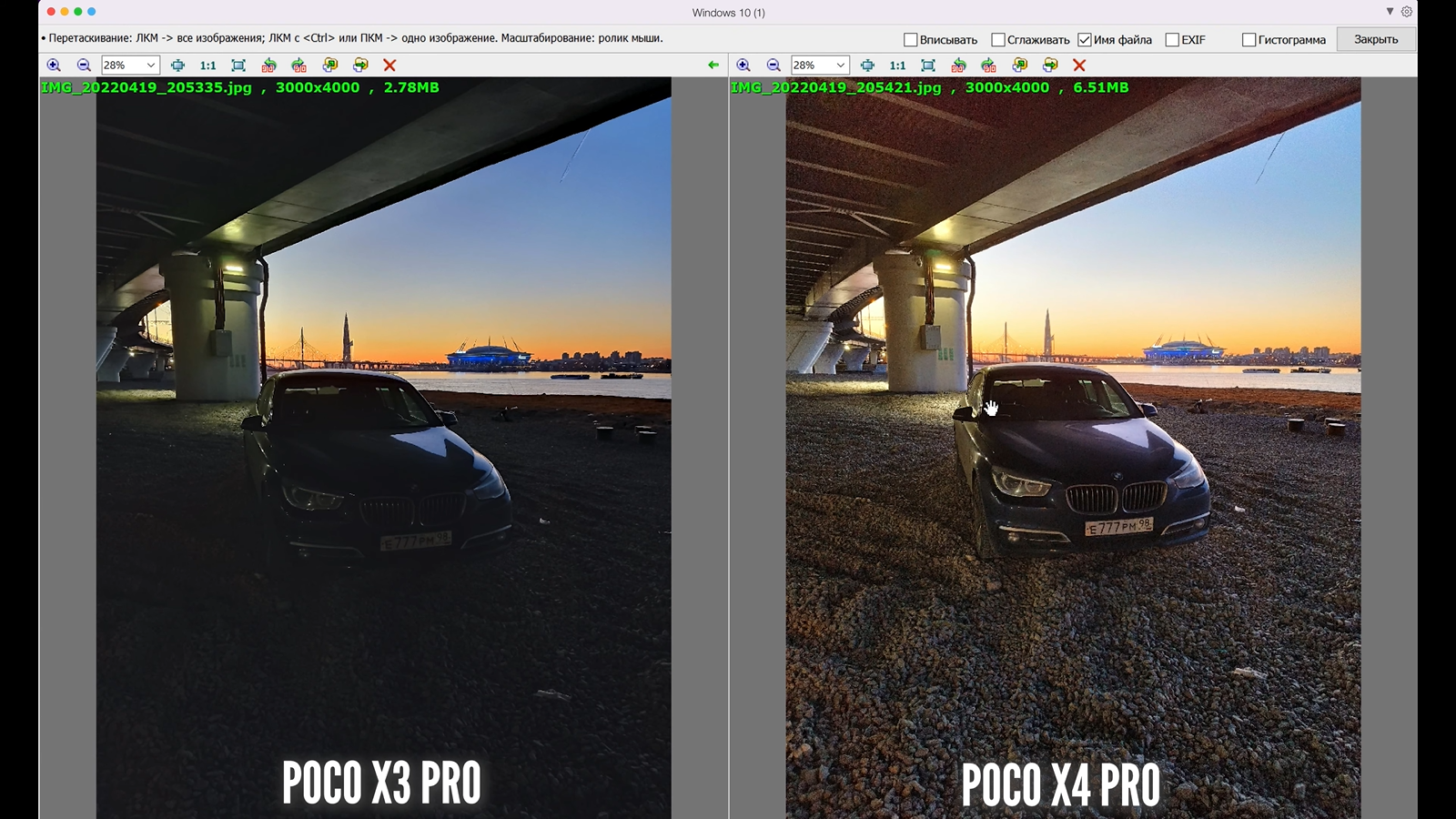Fit right image to its panel
The image size is (1456, 819).
[x=928, y=66]
